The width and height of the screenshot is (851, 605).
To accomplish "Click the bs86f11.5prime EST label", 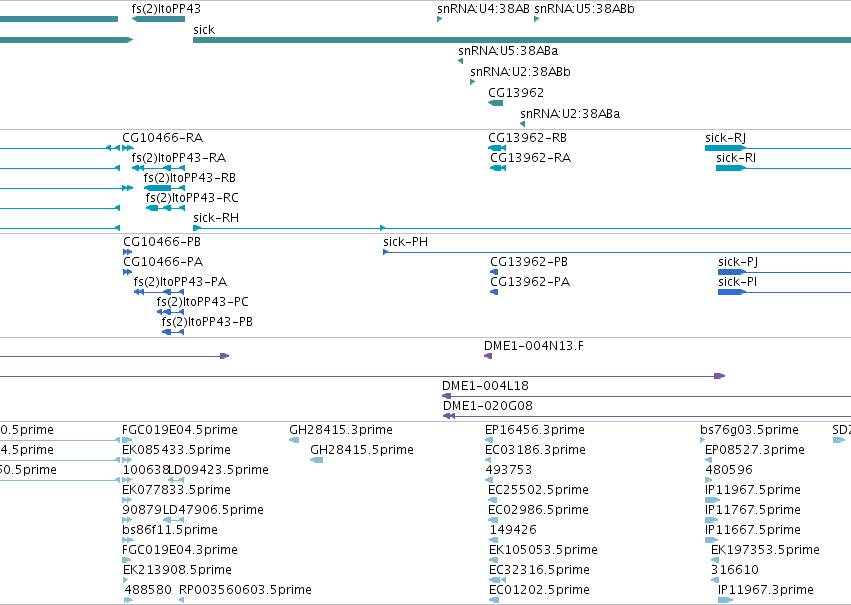I will [170, 530].
